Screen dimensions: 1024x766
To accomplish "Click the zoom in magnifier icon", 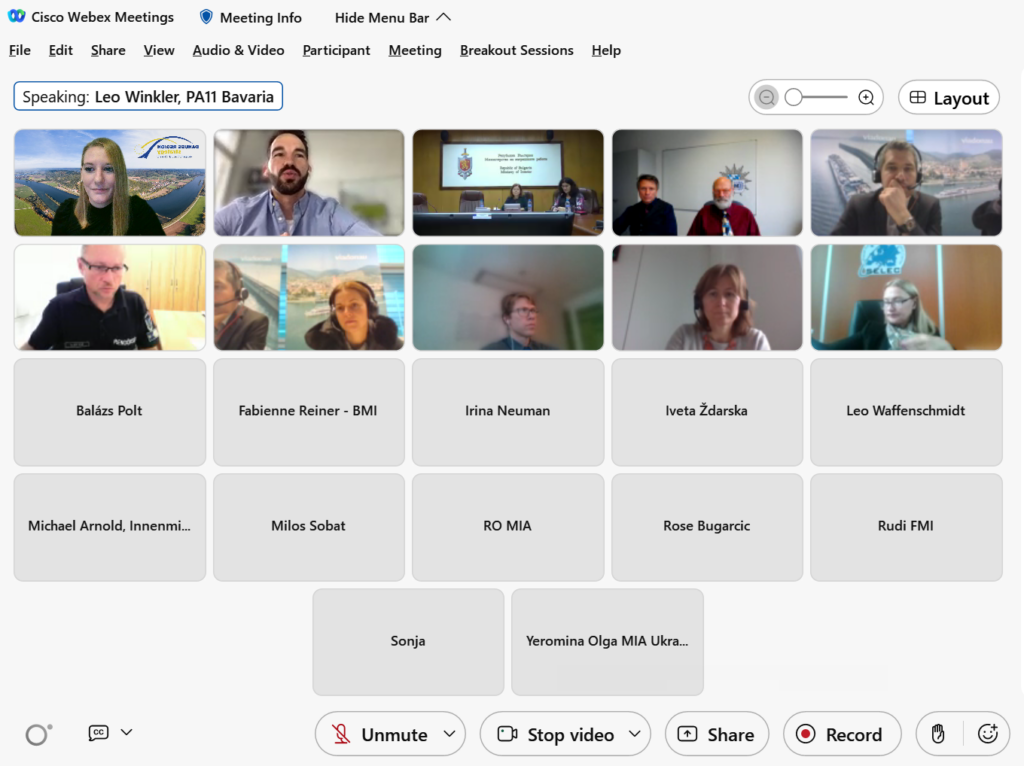I will click(x=866, y=98).
